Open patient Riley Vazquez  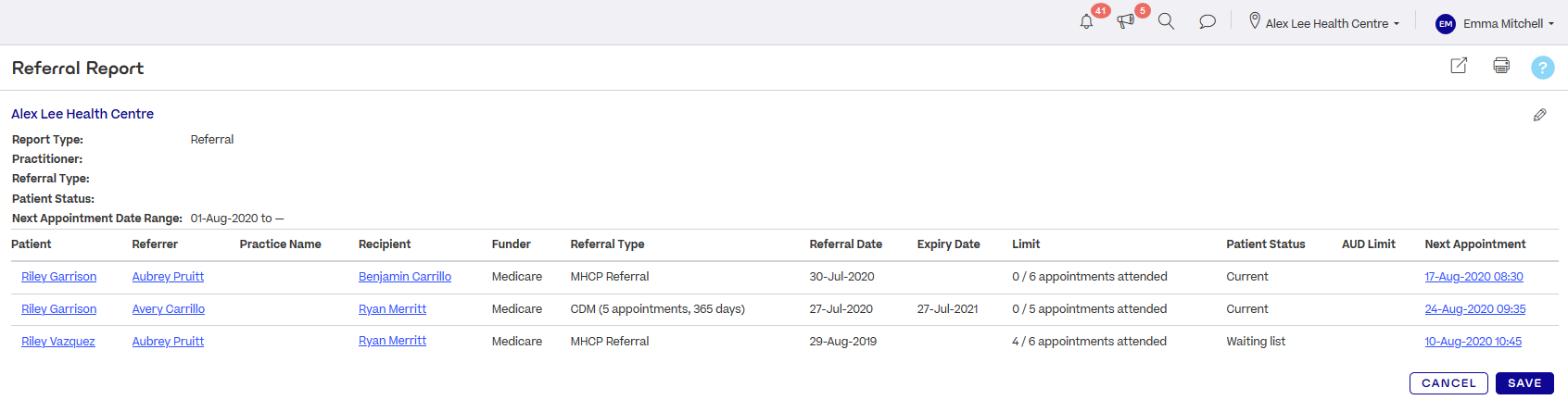58,342
